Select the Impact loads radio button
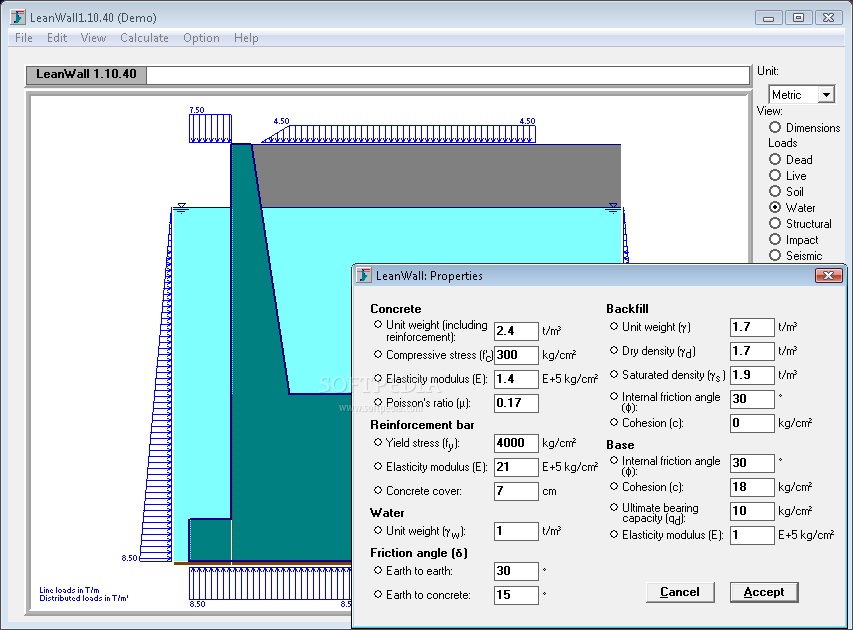 [x=775, y=239]
